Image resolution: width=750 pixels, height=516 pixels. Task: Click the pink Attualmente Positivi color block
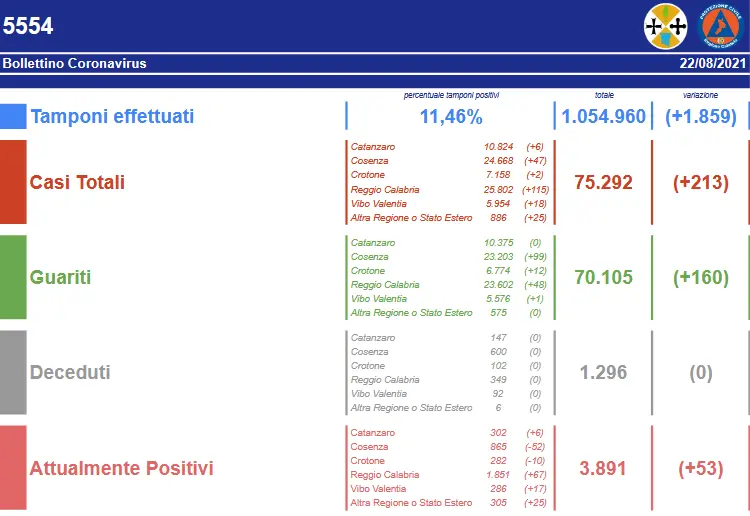pyautogui.click(x=13, y=467)
